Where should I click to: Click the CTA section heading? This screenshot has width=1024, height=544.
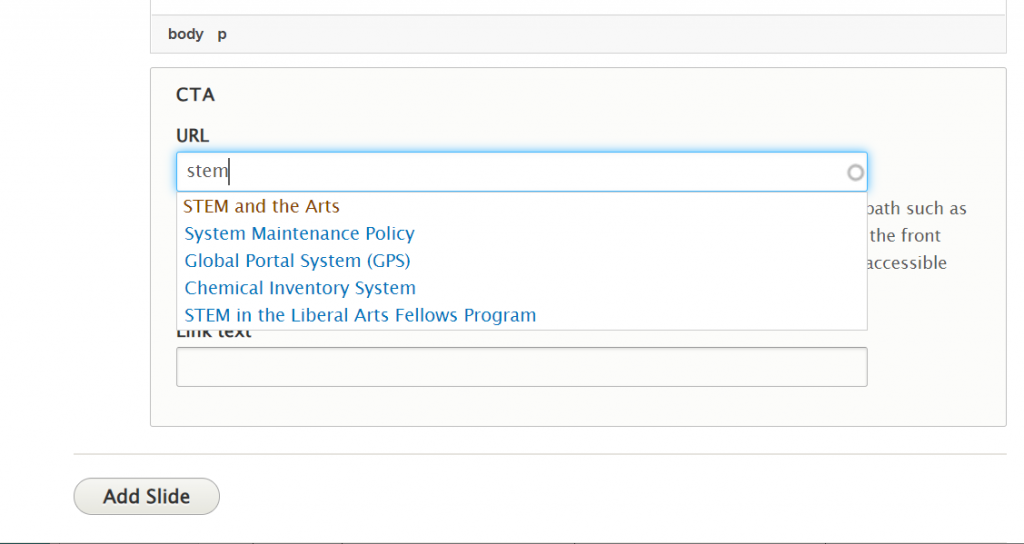coord(195,95)
